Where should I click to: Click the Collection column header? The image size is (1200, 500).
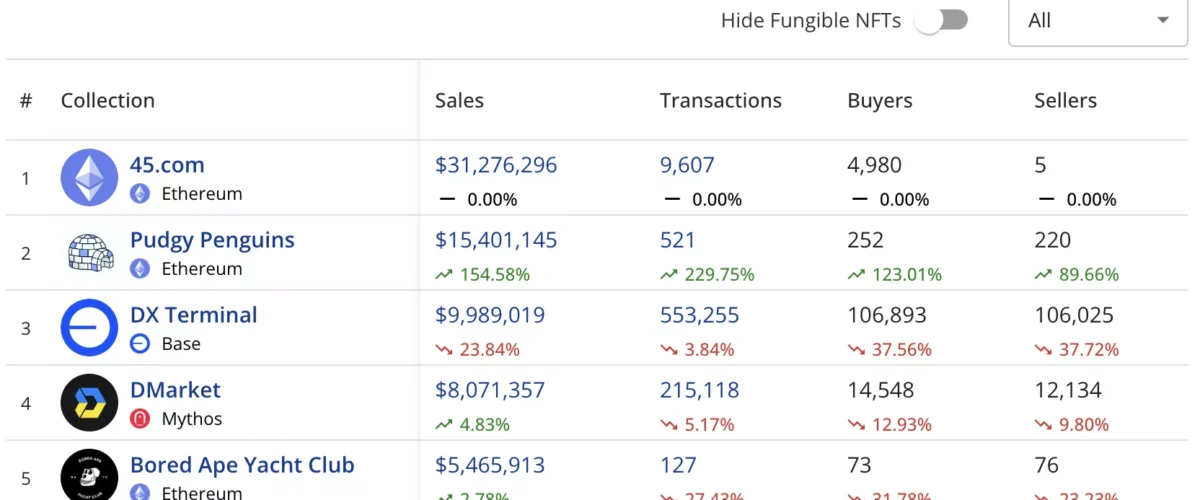(107, 100)
